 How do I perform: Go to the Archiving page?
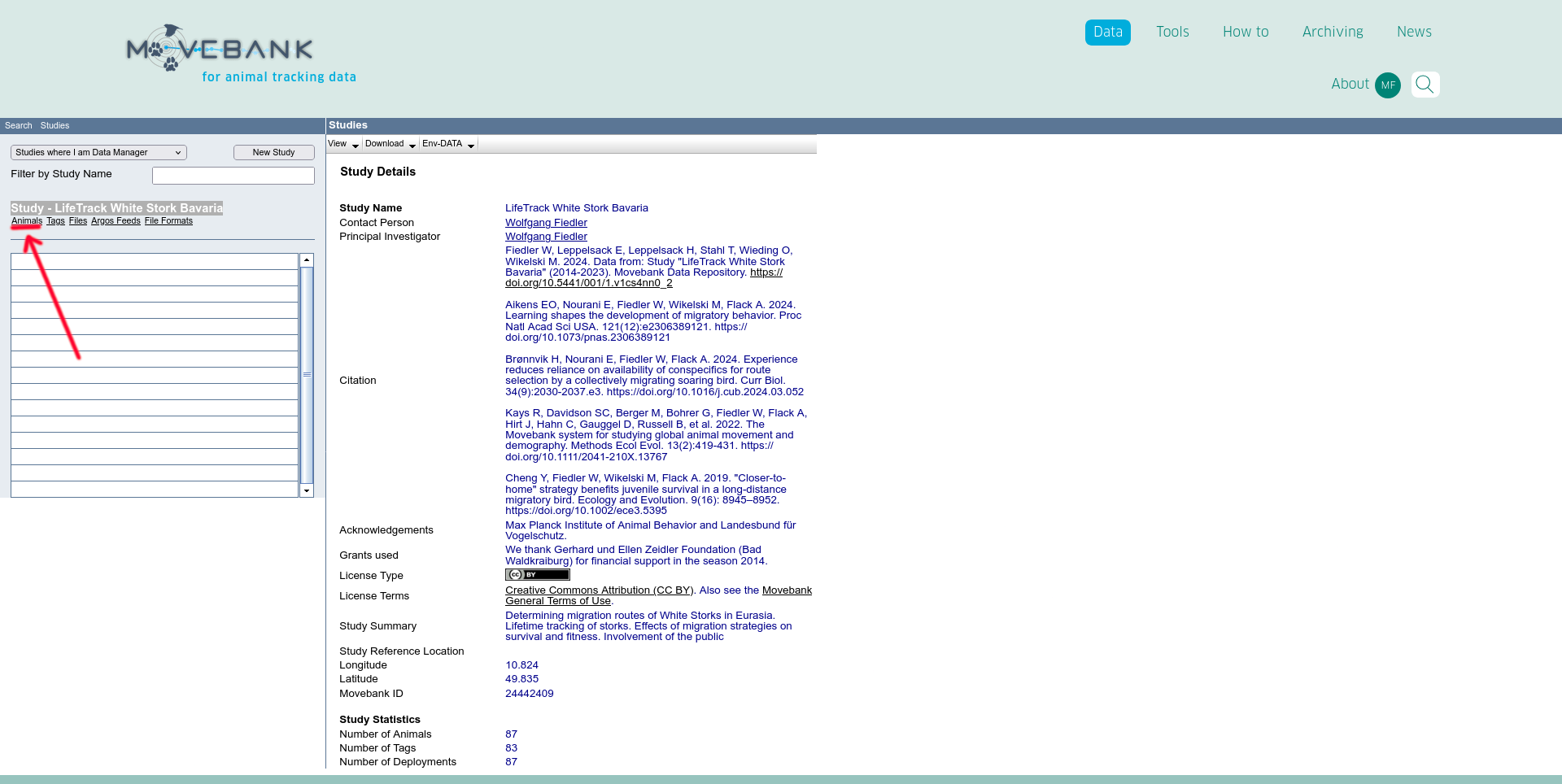point(1333,33)
